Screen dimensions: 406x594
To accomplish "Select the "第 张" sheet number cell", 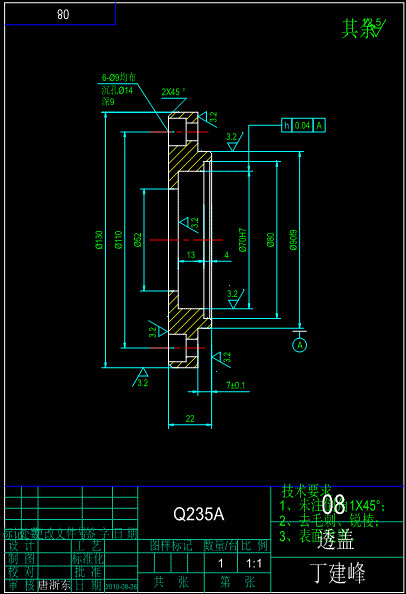I will 237,581.
